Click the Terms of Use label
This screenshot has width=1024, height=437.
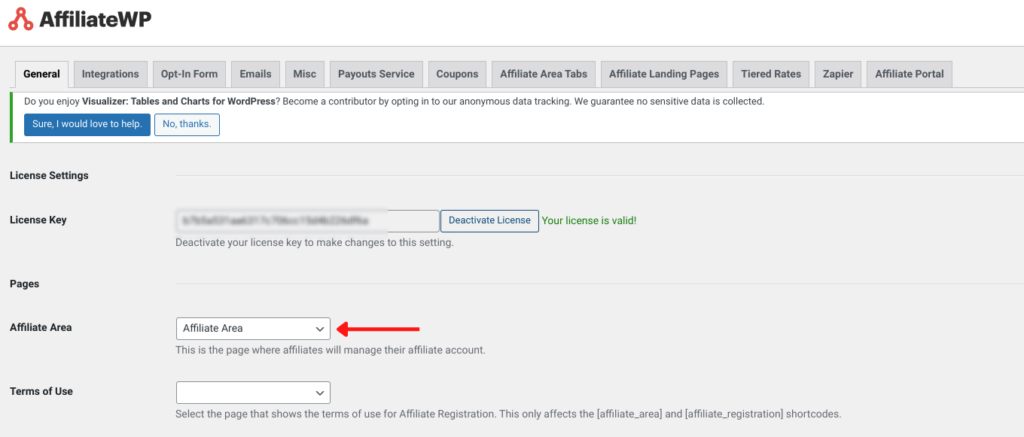coord(41,391)
